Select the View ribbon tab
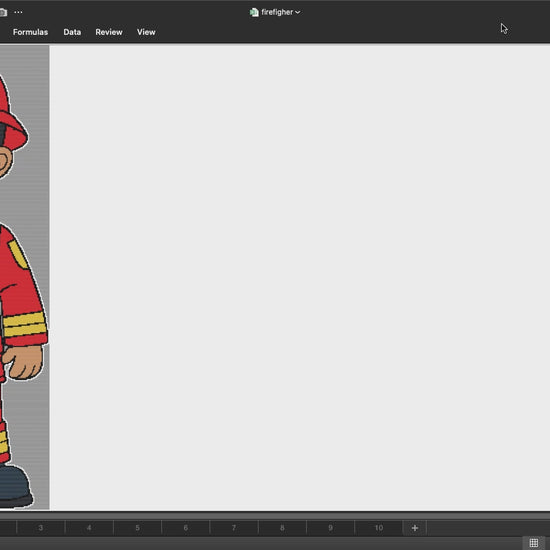Image resolution: width=550 pixels, height=550 pixels. (146, 32)
